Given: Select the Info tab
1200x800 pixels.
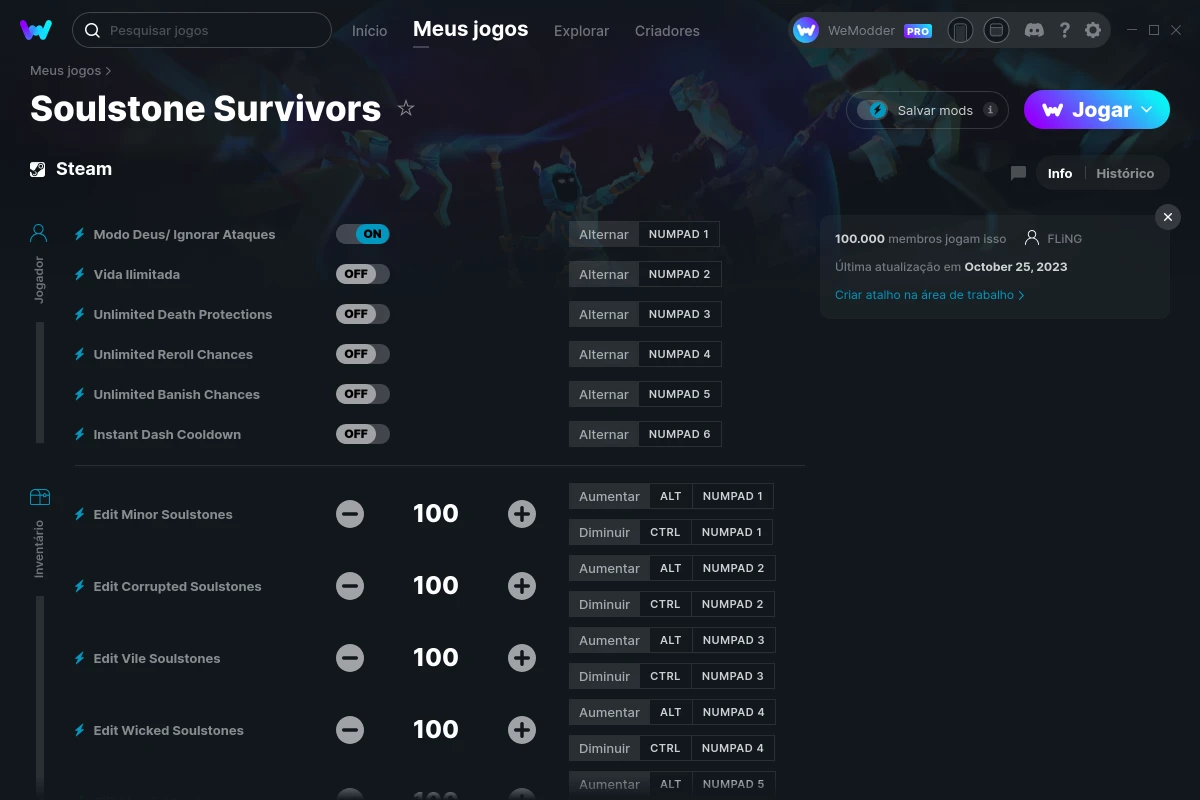Looking at the screenshot, I should pos(1060,173).
